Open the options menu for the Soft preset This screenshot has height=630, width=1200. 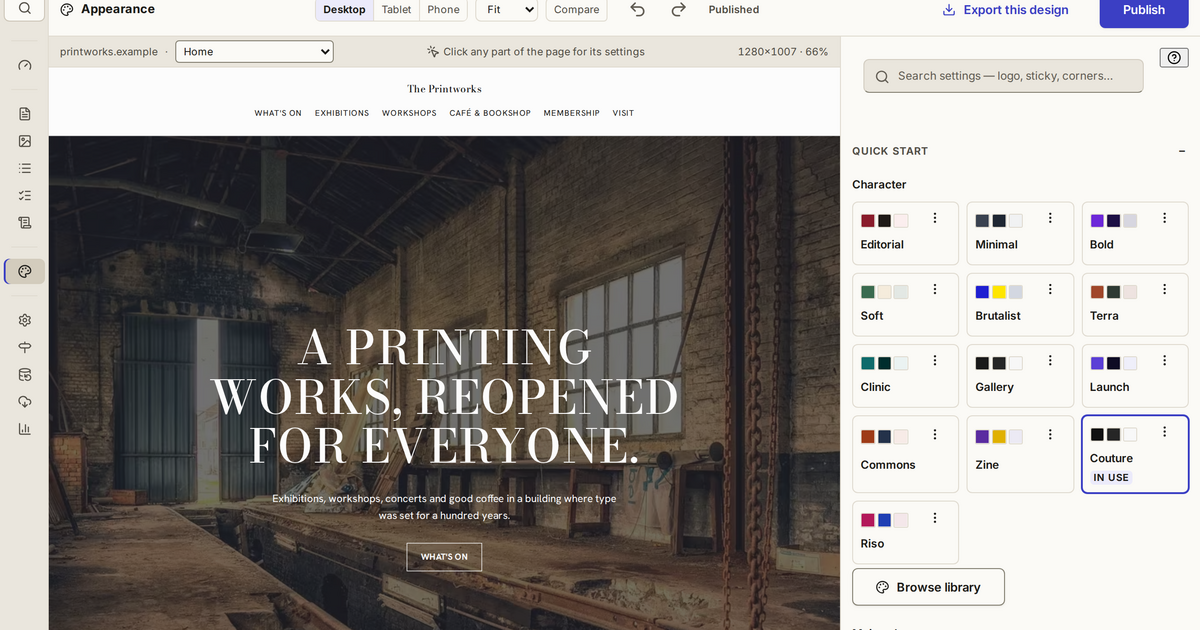pyautogui.click(x=934, y=289)
